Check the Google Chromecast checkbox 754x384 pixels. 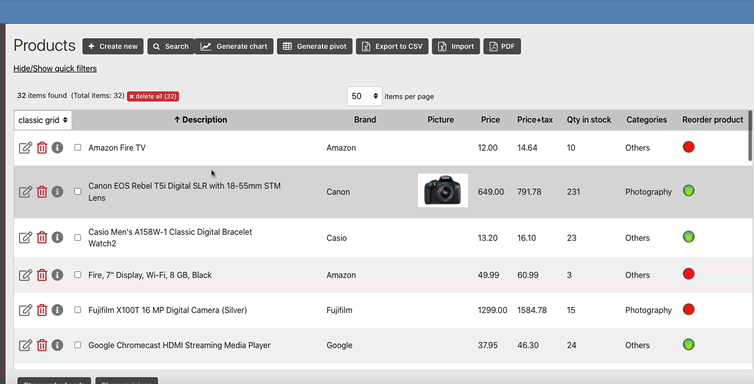click(x=77, y=345)
